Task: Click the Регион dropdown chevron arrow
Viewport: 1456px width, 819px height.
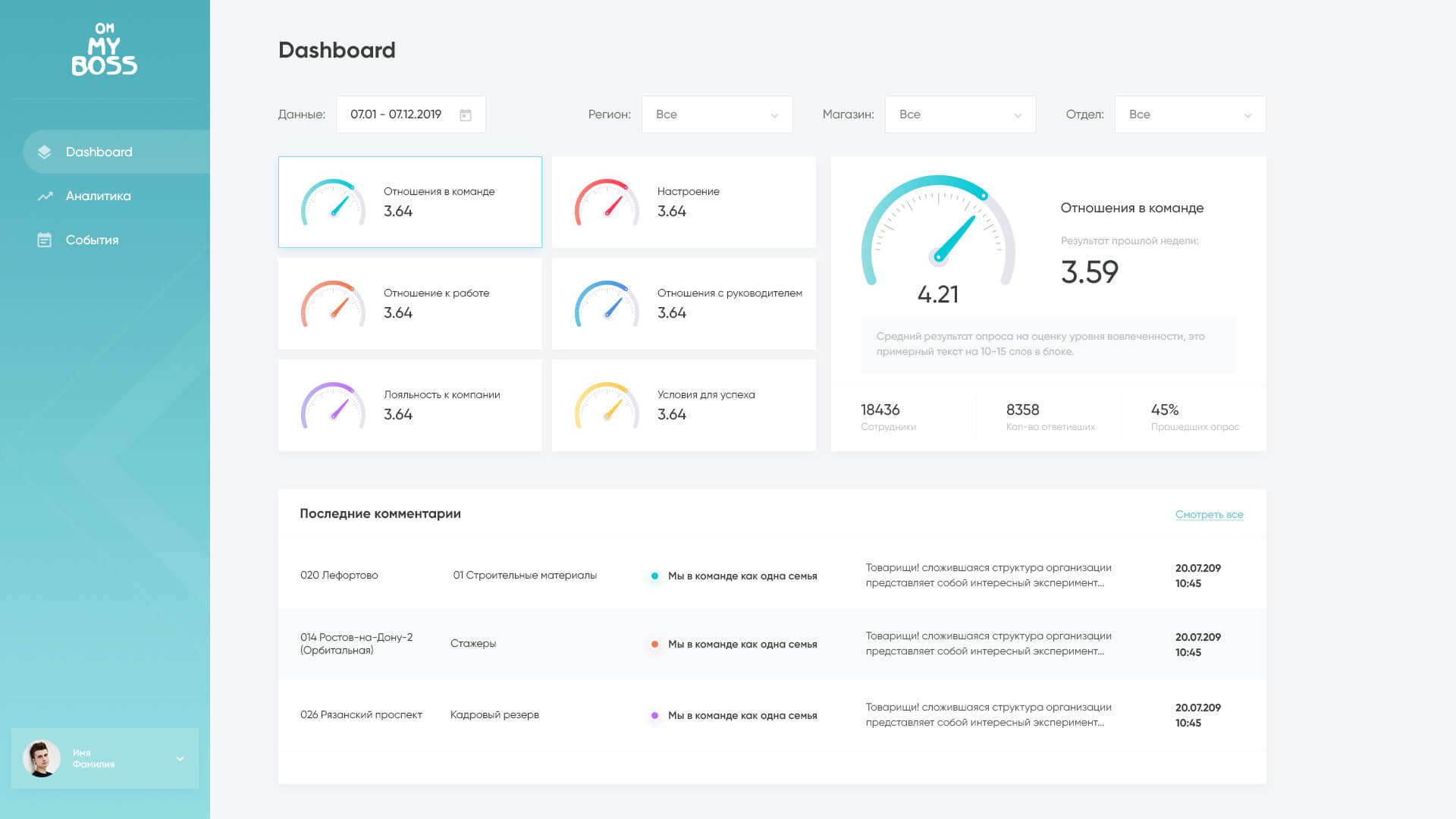Action: tap(774, 115)
